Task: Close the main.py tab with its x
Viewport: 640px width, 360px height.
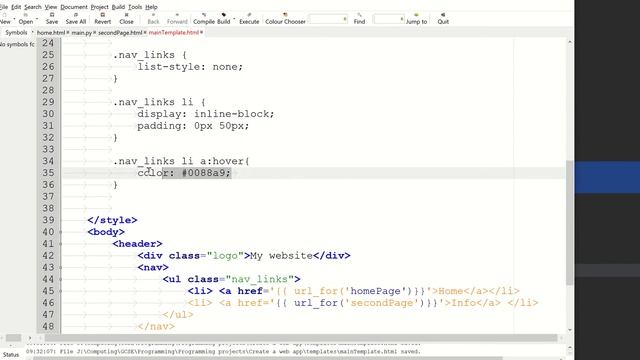Action: pyautogui.click(x=95, y=32)
